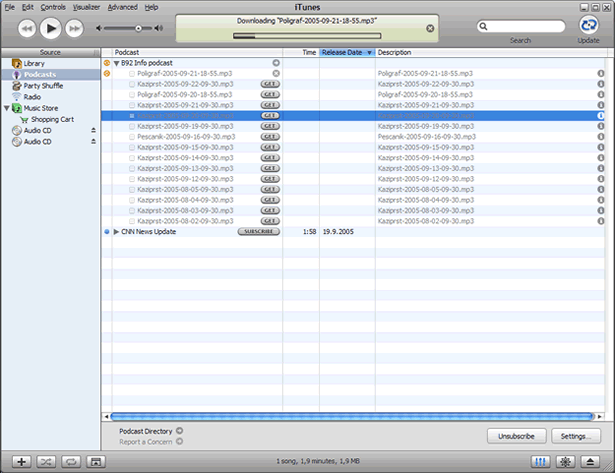
Task: Adjust the volume slider knob
Action: pyautogui.click(x=138, y=28)
